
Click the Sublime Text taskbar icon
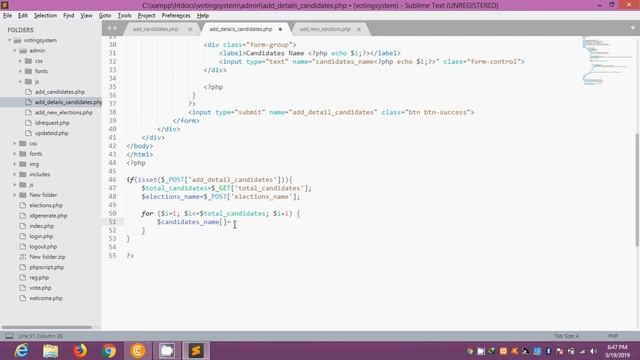point(196,351)
